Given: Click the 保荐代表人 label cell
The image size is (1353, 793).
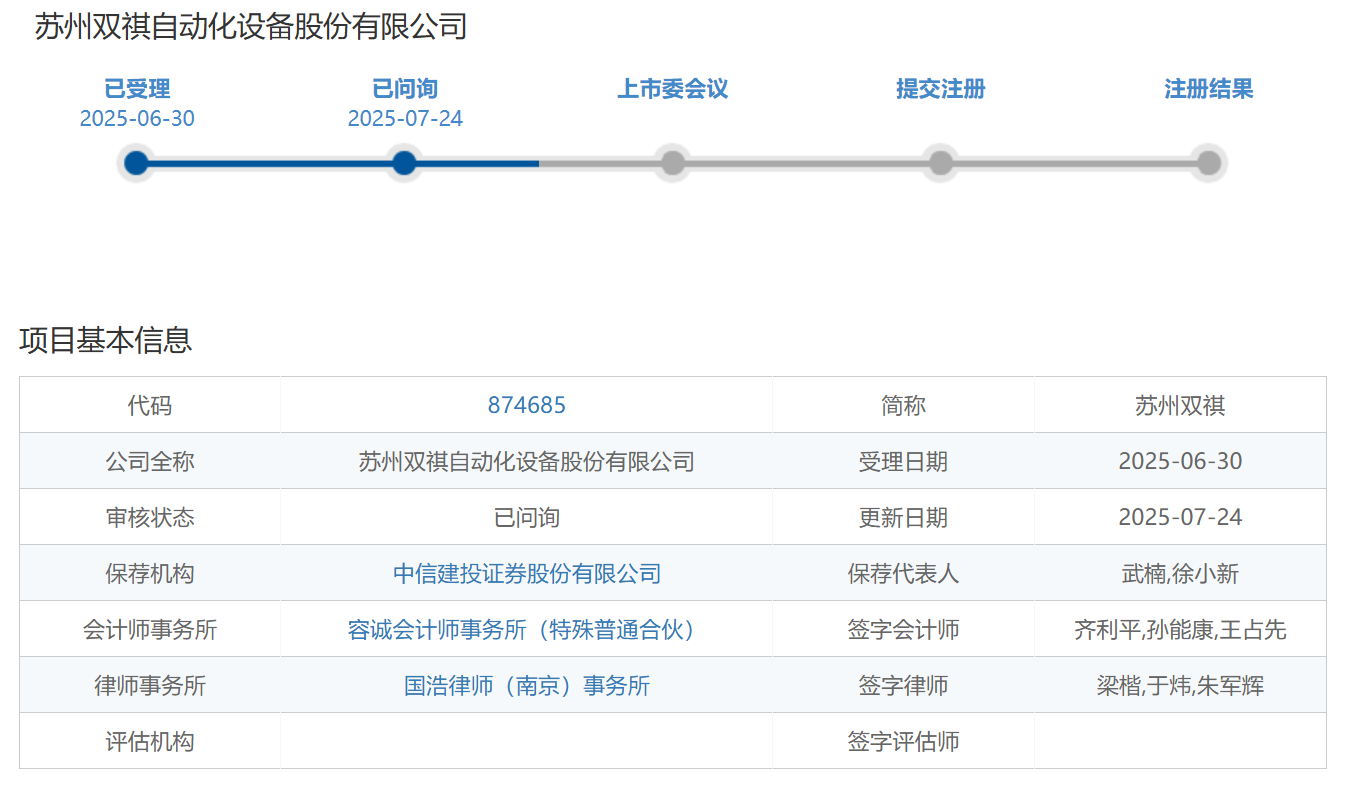Looking at the screenshot, I should click(903, 573).
